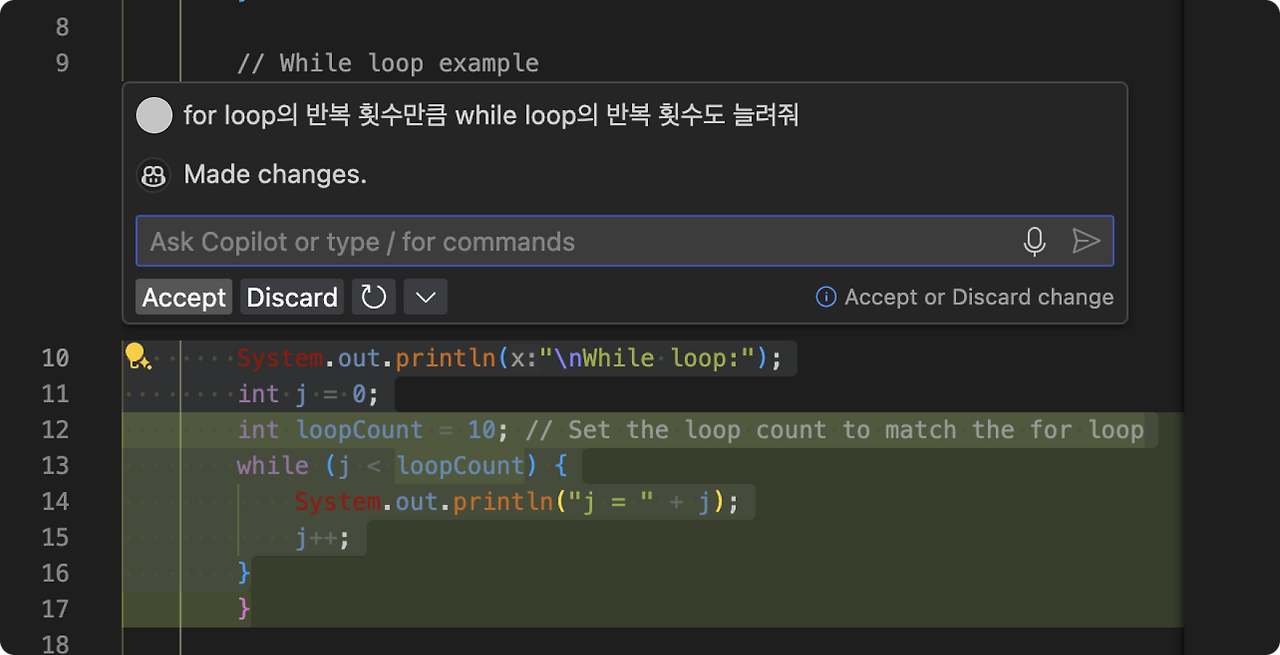1280x655 pixels.
Task: Open the dropdown chevron next to the retry icon
Action: (424, 296)
